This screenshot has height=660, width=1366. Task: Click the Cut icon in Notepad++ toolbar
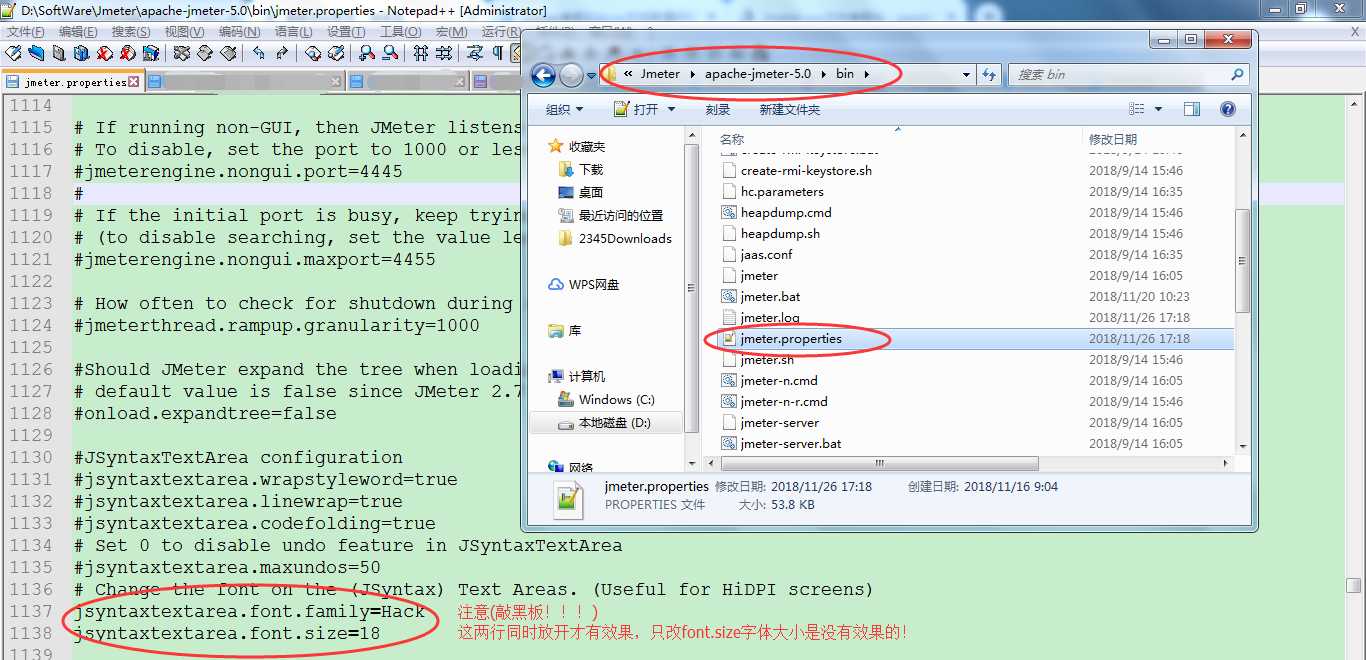click(182, 53)
